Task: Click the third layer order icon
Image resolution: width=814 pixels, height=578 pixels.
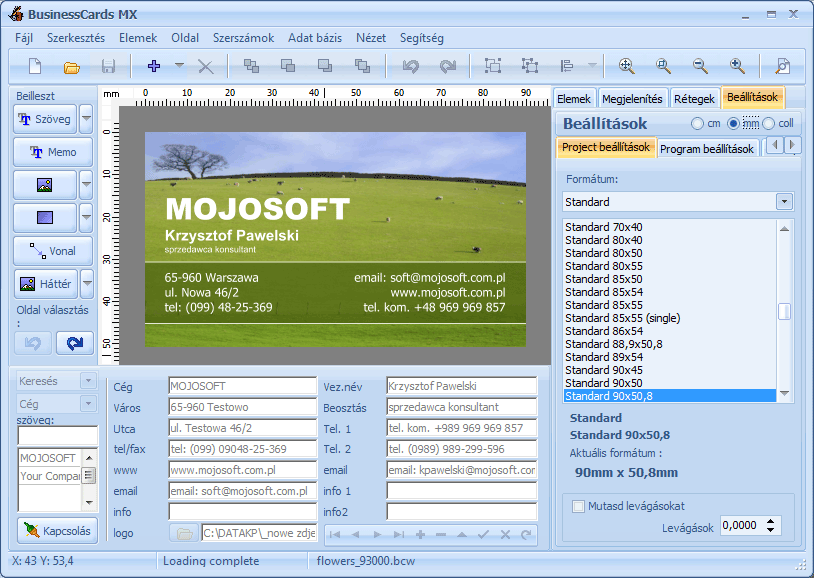Action: [x=325, y=66]
